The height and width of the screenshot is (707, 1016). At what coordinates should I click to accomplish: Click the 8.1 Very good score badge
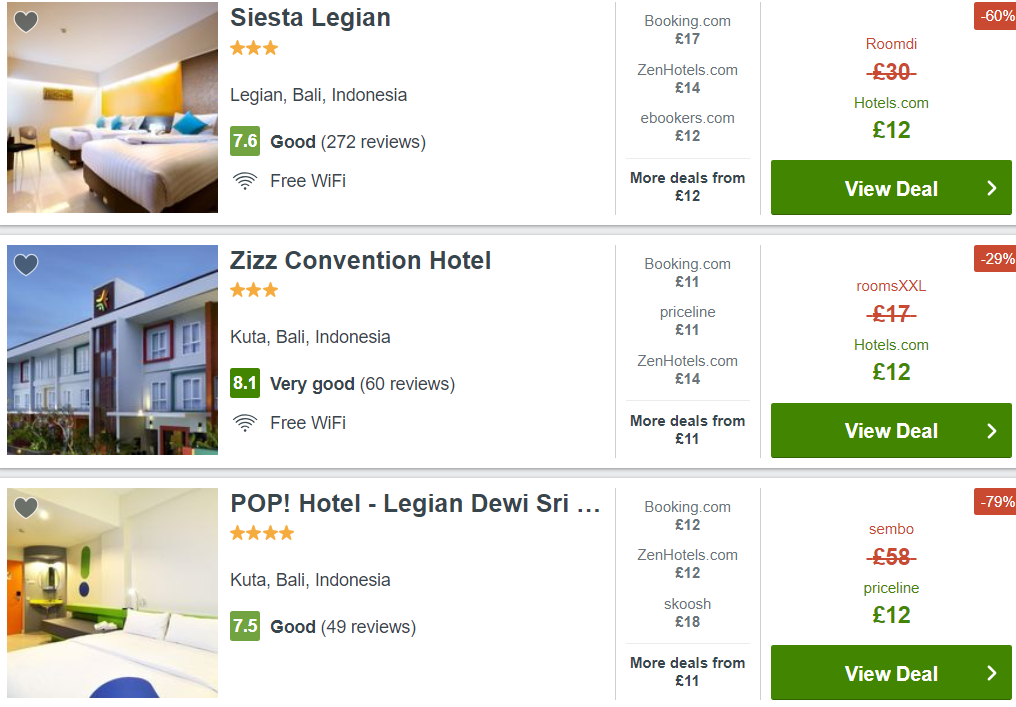(245, 383)
